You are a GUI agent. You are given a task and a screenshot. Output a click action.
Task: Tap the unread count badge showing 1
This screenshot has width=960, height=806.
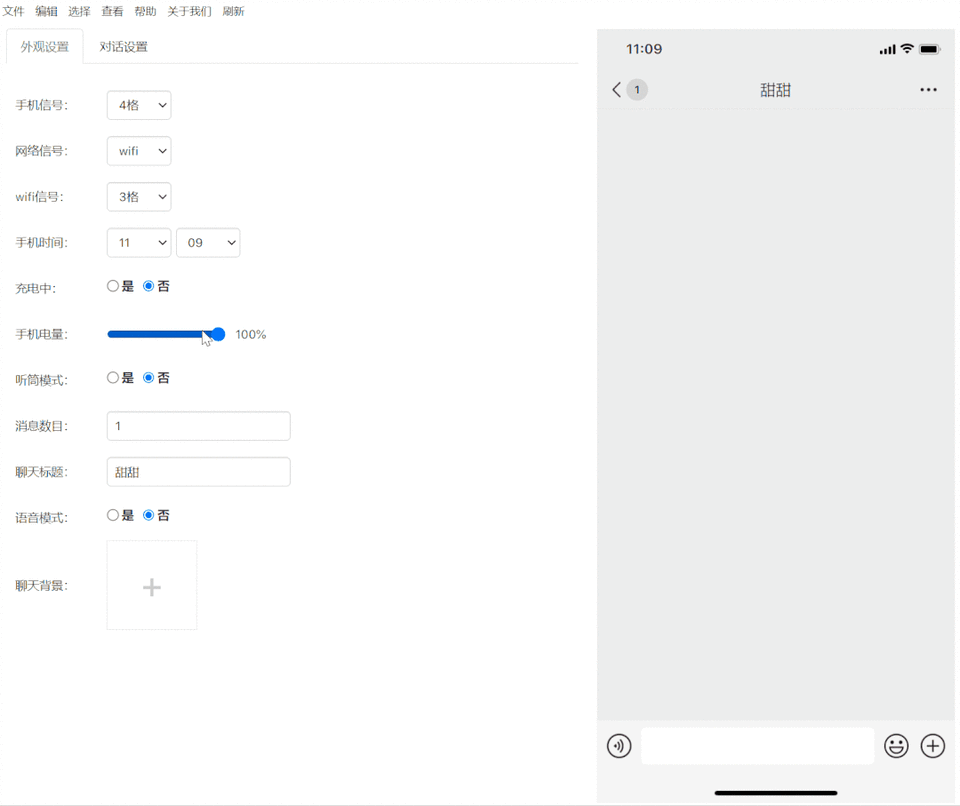pyautogui.click(x=637, y=90)
